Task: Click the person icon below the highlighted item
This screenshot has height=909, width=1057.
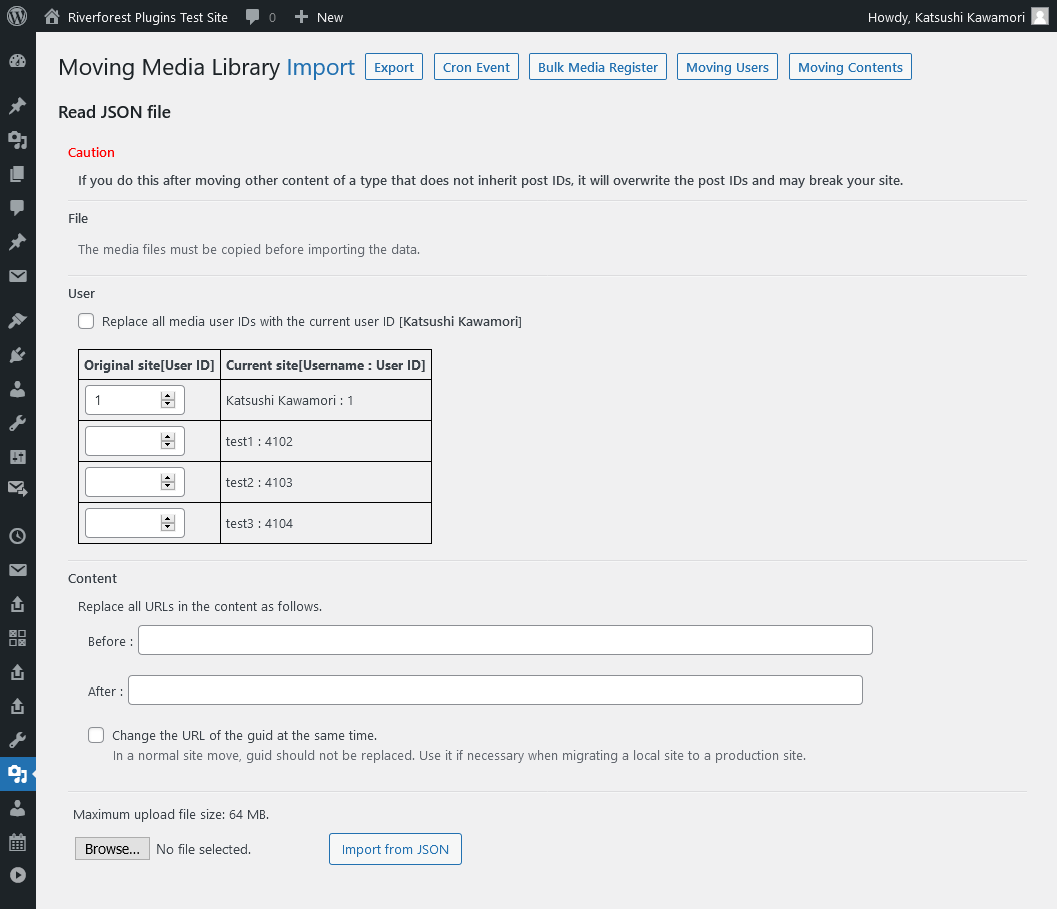Action: coord(18,808)
